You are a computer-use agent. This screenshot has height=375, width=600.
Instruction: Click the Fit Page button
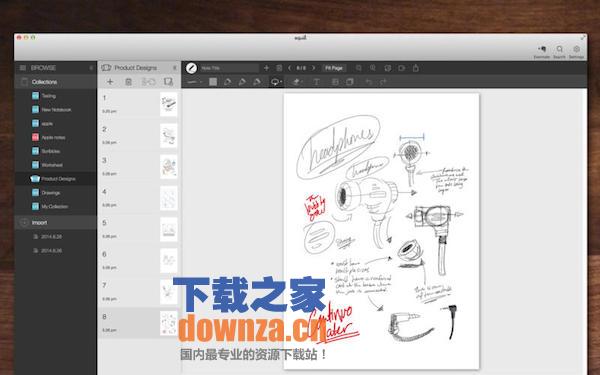click(x=334, y=68)
